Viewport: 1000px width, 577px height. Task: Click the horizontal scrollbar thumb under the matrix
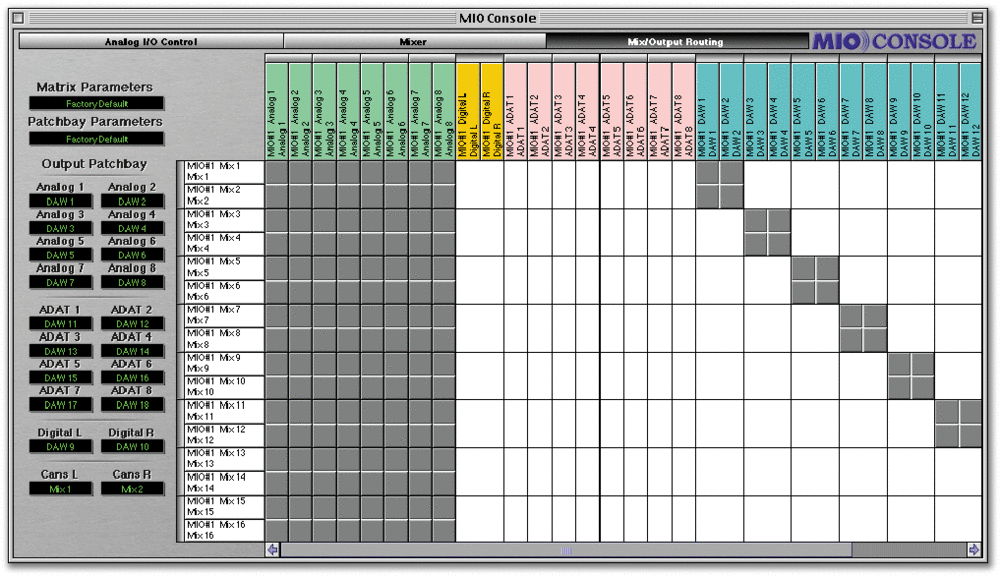[566, 550]
